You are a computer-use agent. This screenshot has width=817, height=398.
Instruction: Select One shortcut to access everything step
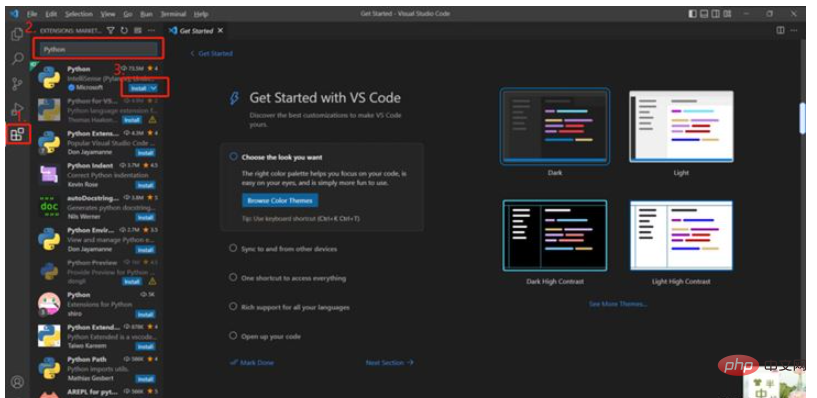(287, 278)
